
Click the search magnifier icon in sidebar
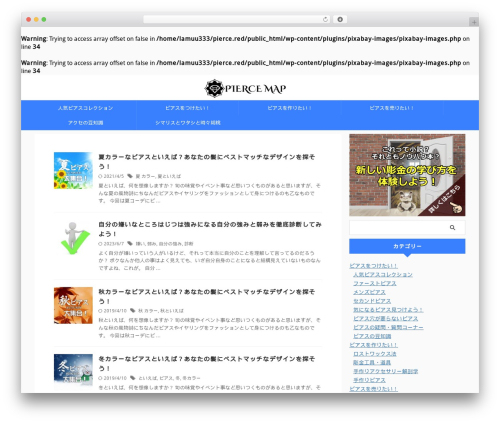(452, 228)
